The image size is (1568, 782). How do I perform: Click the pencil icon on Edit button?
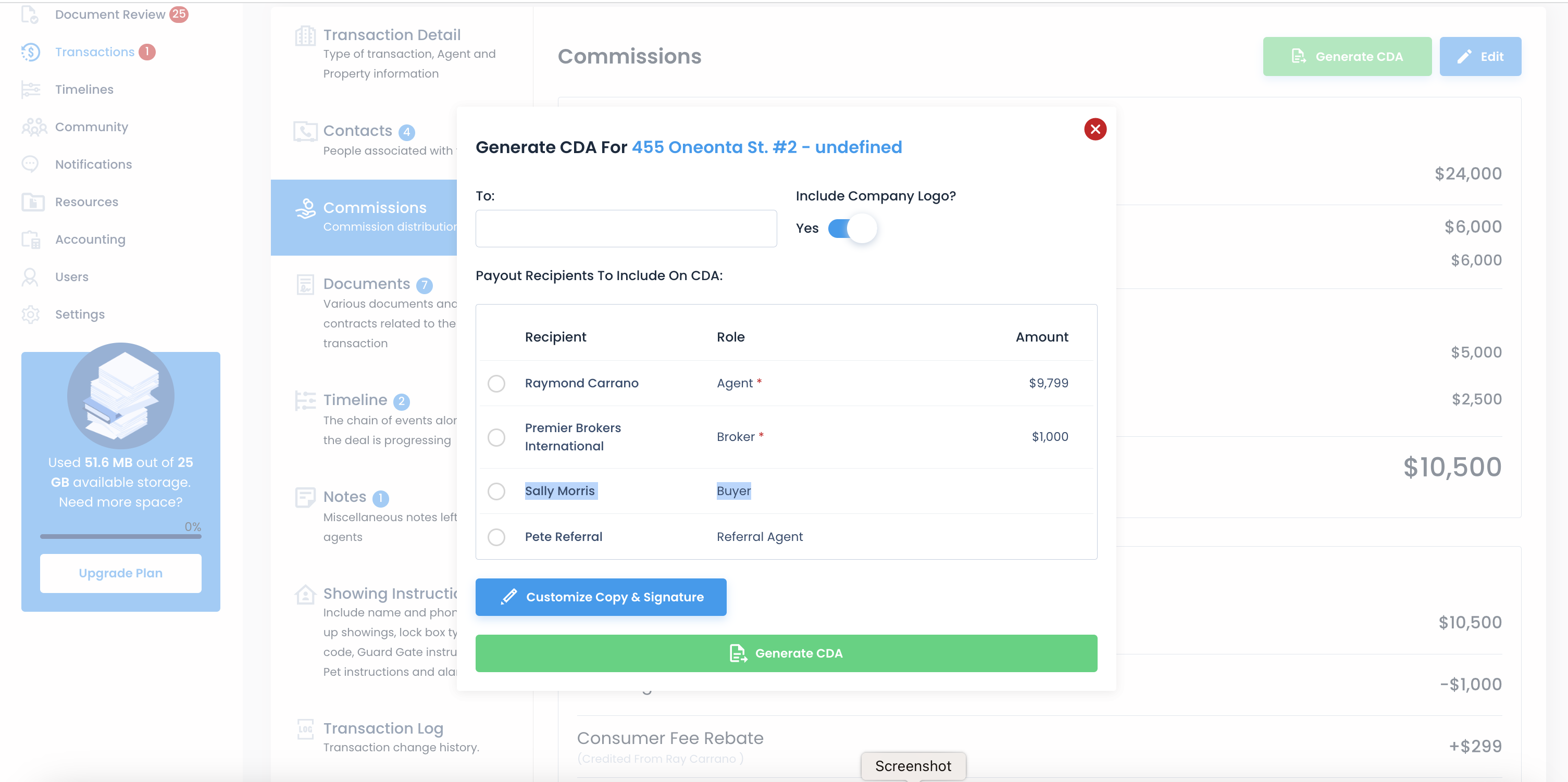[1464, 57]
